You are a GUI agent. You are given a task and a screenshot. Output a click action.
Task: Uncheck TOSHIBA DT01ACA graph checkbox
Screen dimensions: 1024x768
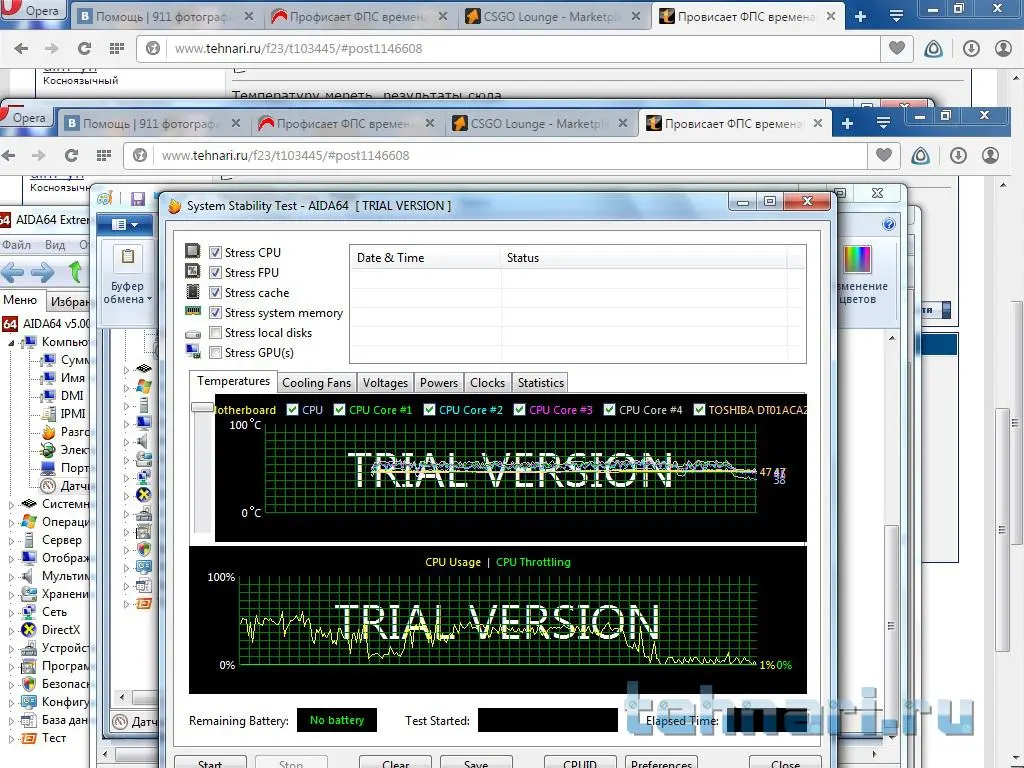[699, 409]
